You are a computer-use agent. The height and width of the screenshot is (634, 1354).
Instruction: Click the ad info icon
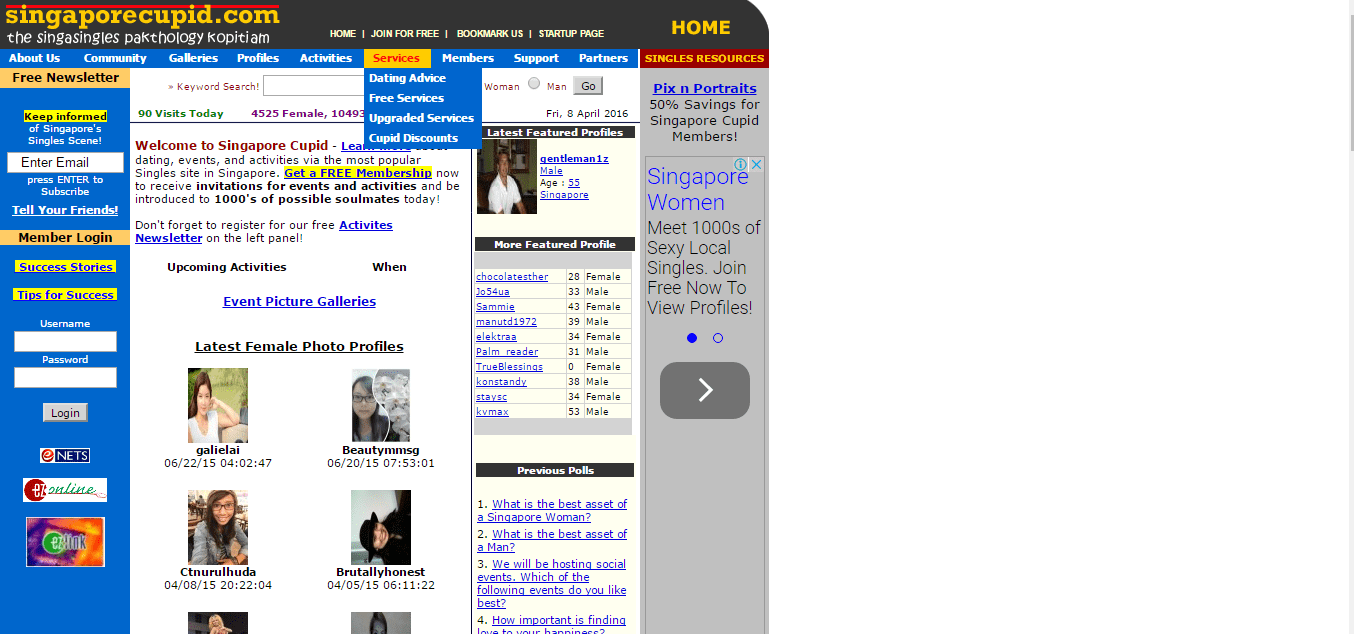(x=742, y=164)
